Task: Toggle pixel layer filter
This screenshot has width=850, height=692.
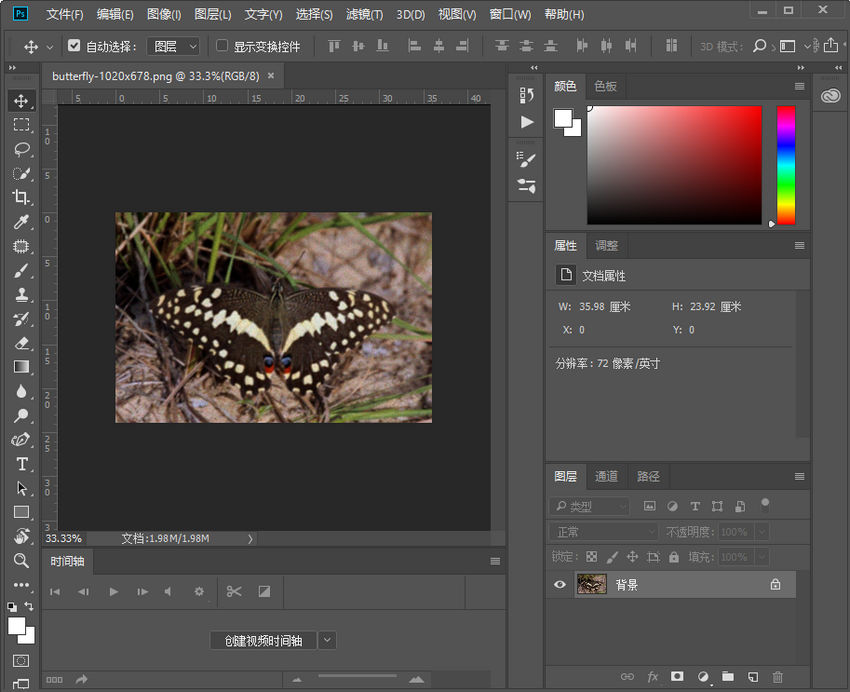Action: click(649, 506)
